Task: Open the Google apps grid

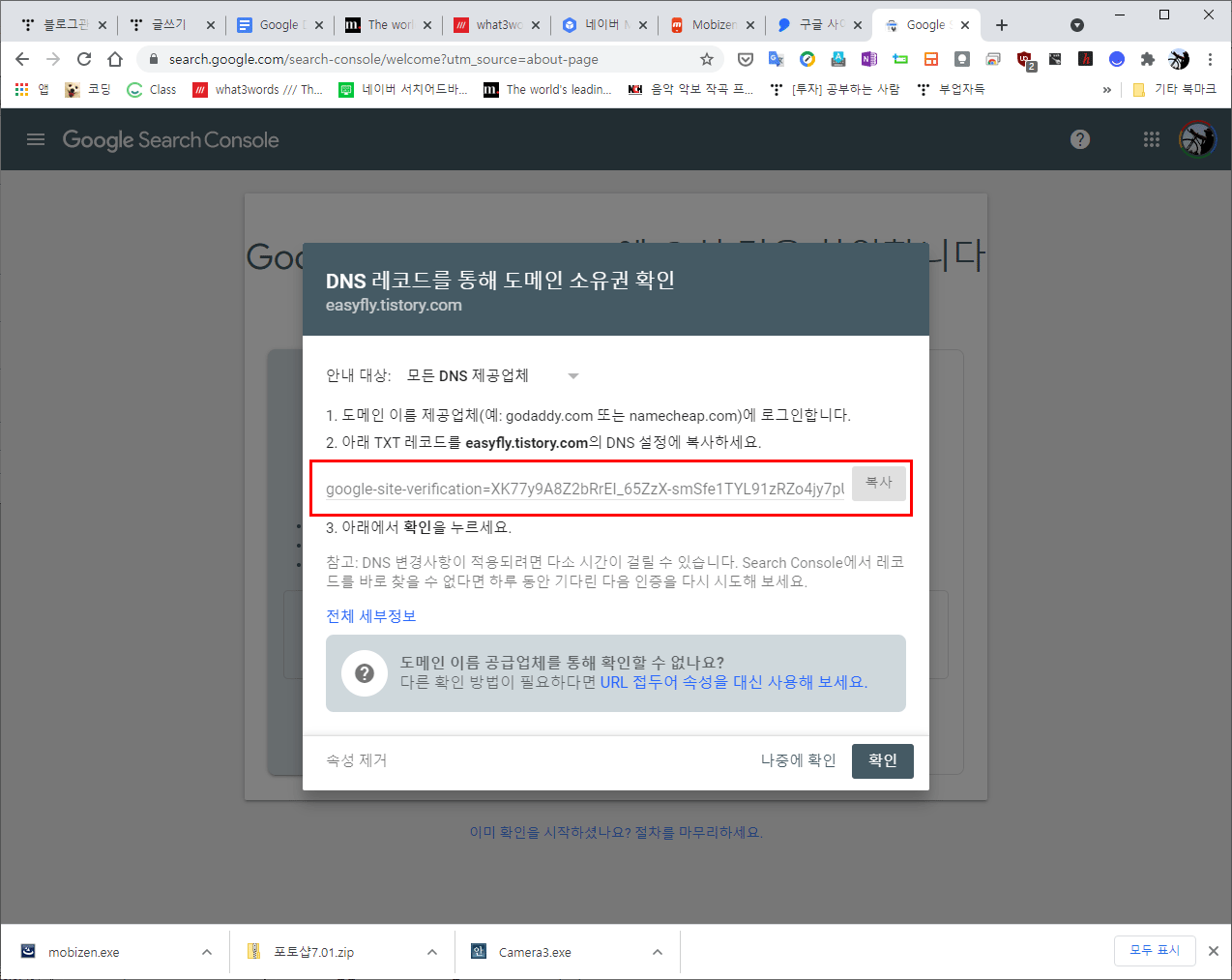Action: point(1151,139)
